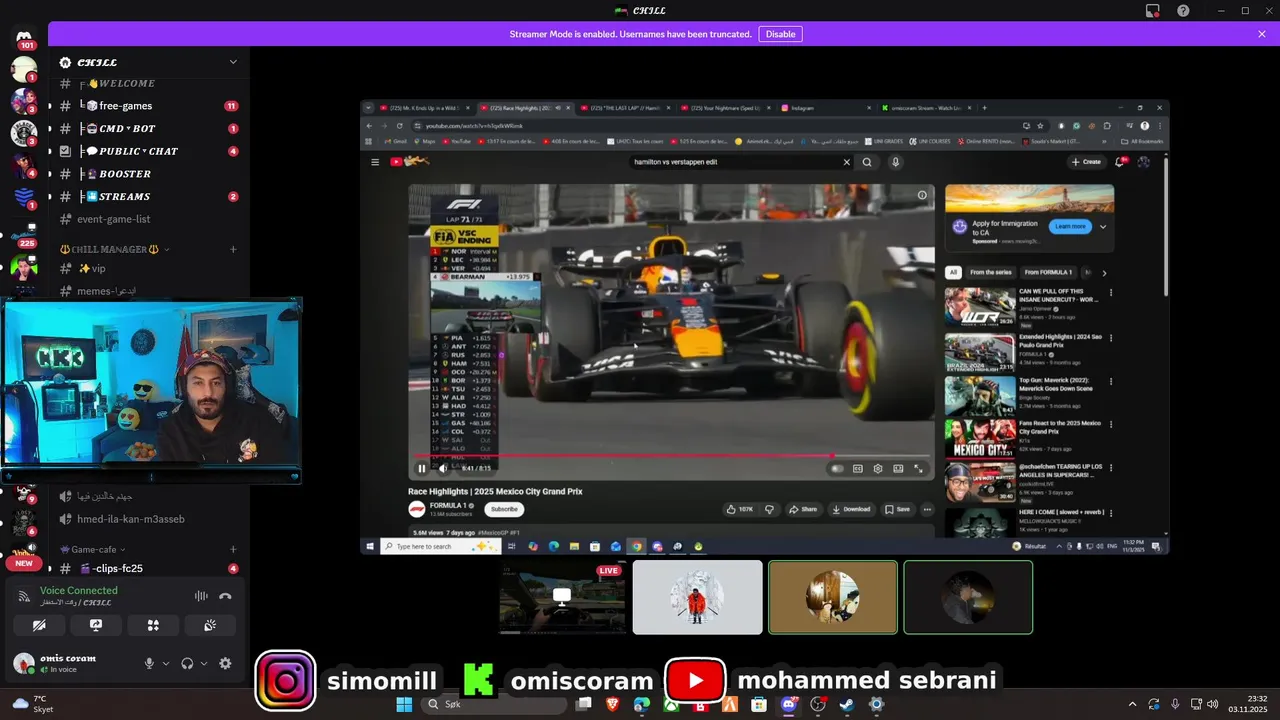Screen dimensions: 1280x720
Task: Open soundboard in voice panel
Action: coord(210,625)
